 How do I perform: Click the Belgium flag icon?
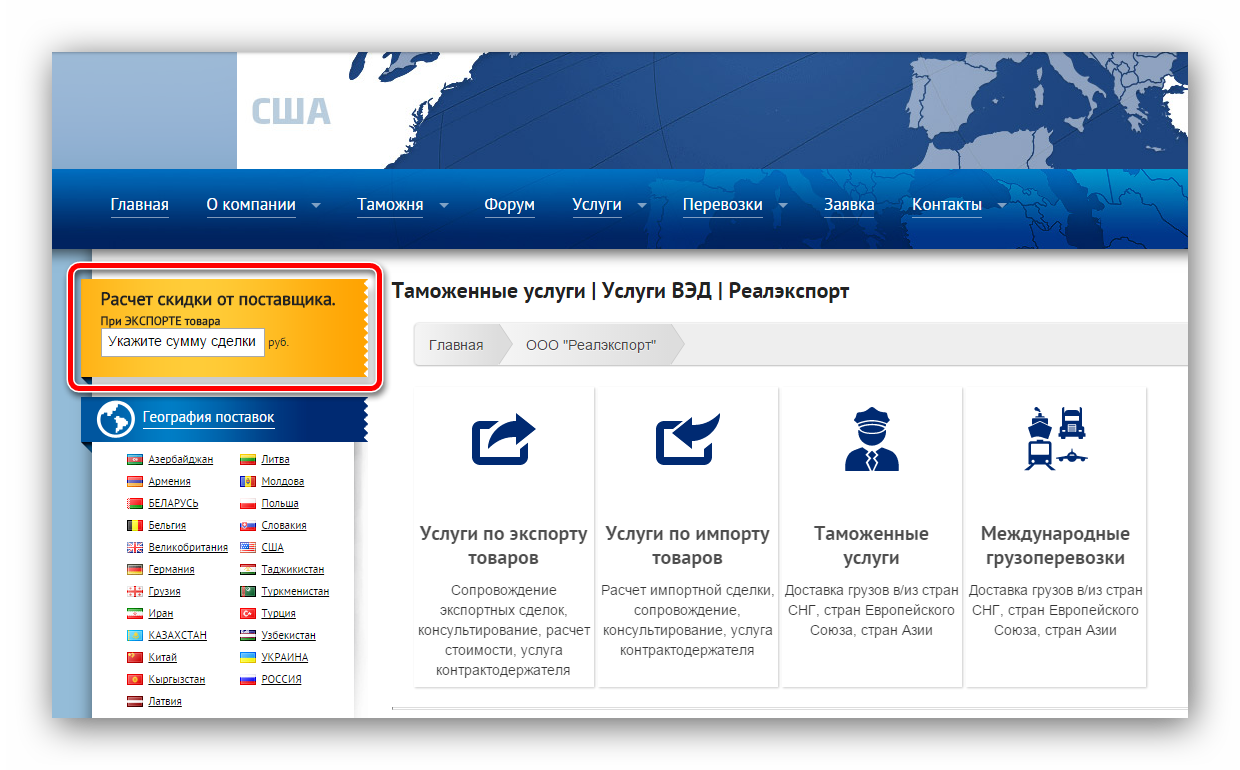click(135, 526)
